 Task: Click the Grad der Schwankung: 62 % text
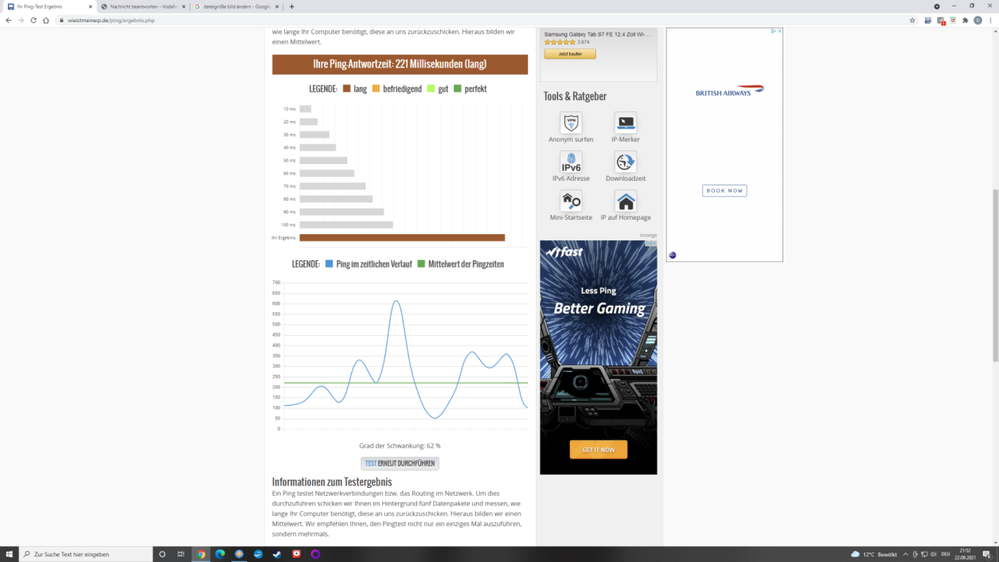pyautogui.click(x=399, y=446)
